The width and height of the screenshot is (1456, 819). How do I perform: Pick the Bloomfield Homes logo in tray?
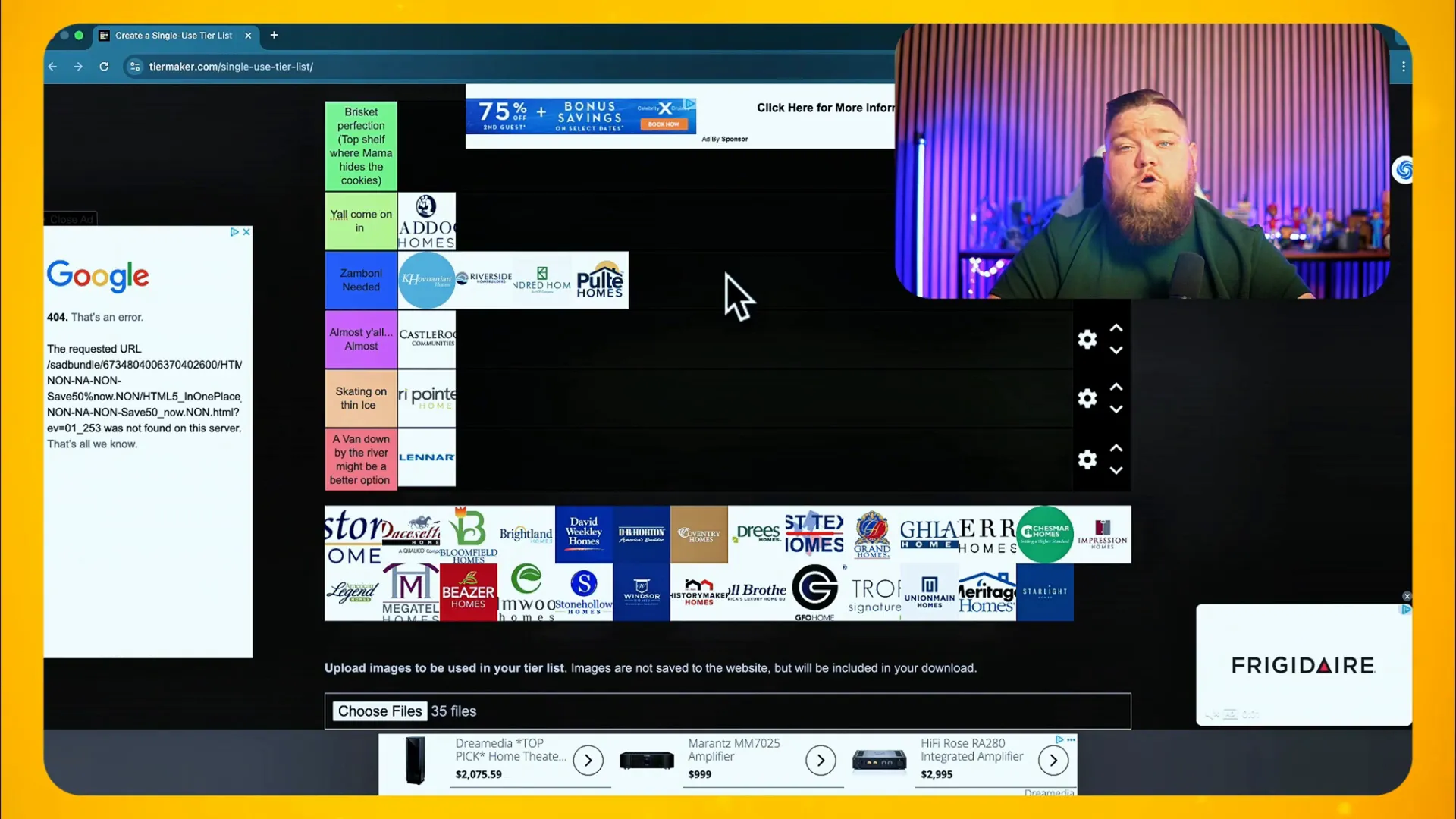469,534
